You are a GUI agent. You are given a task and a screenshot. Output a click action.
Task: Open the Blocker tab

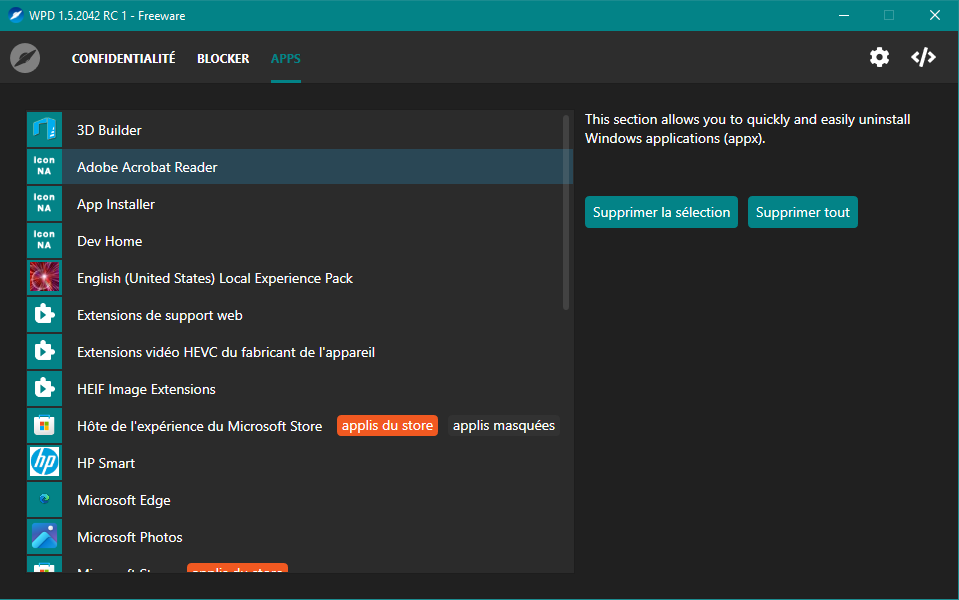[x=223, y=59]
